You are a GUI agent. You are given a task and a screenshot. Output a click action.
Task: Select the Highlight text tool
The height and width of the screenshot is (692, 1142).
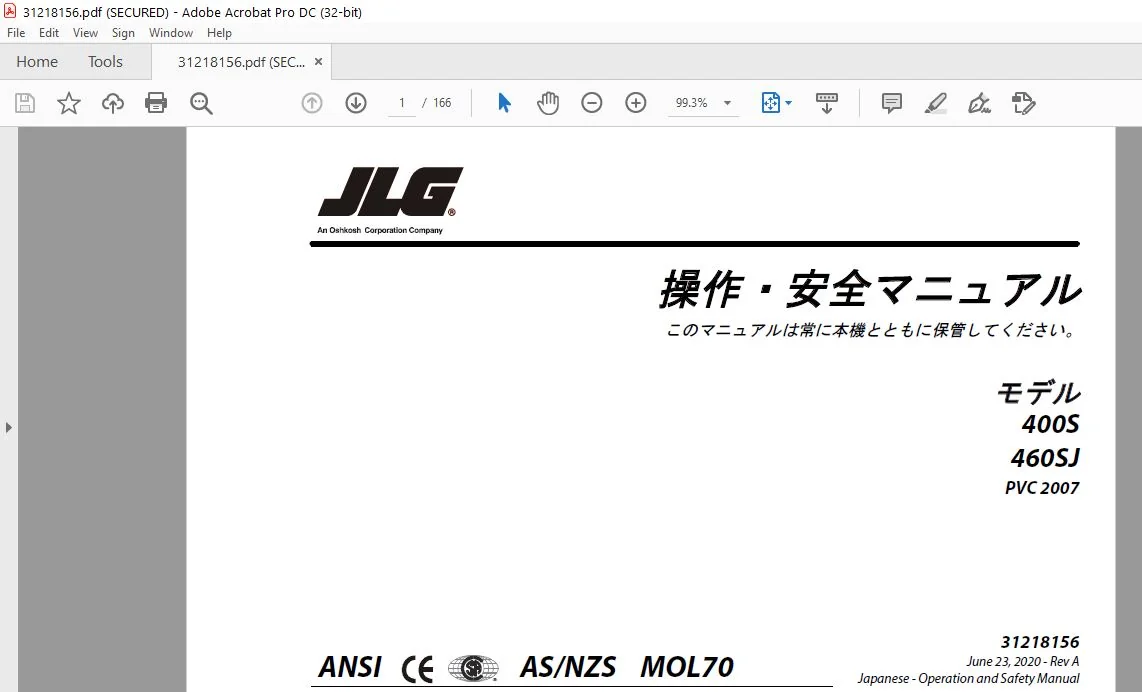coord(936,103)
